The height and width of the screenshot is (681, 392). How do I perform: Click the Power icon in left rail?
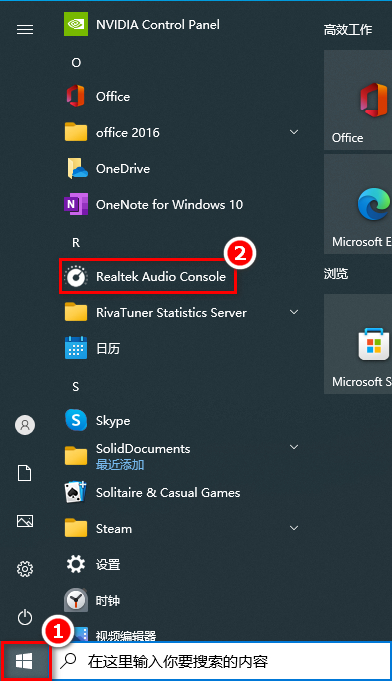pos(25,617)
